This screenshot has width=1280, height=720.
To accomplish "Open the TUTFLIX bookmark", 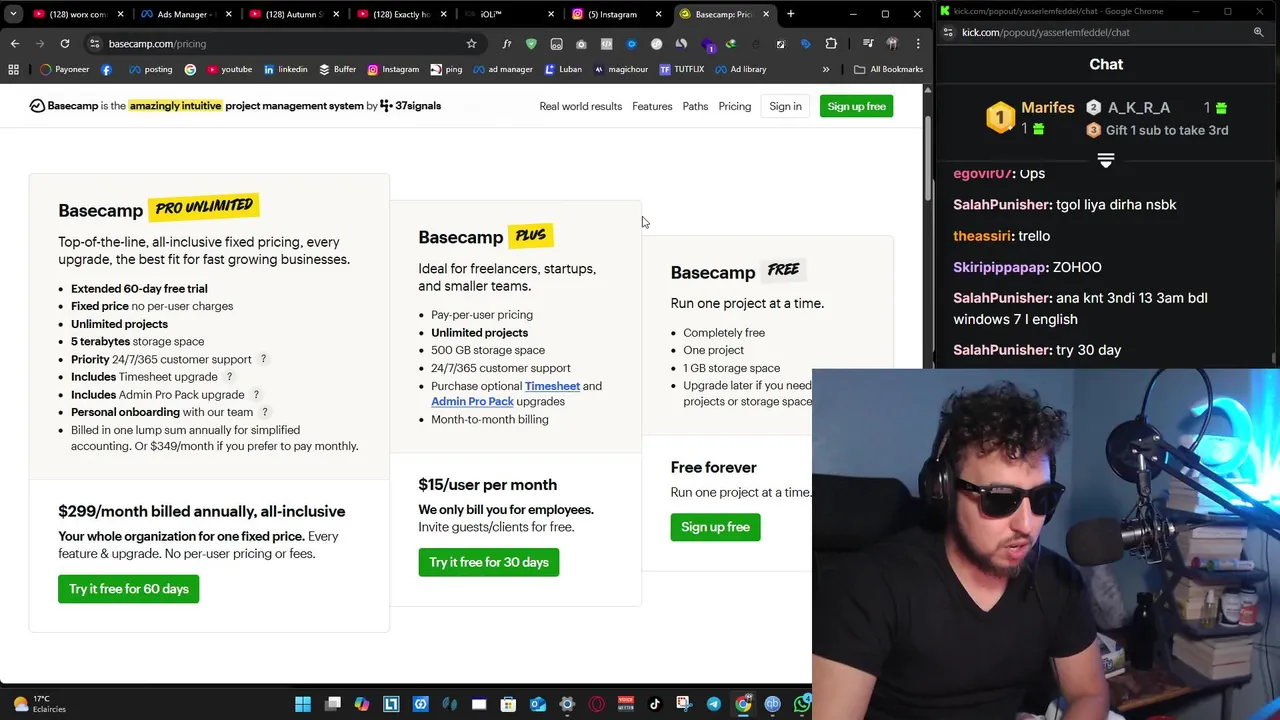I will (x=682, y=69).
